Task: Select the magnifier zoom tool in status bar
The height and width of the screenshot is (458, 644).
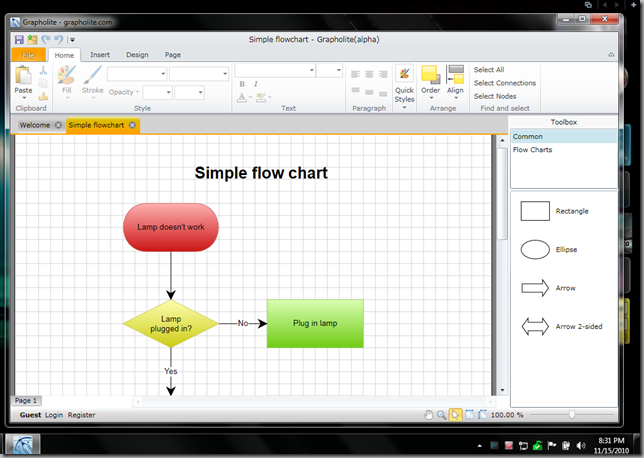Action: 442,415
